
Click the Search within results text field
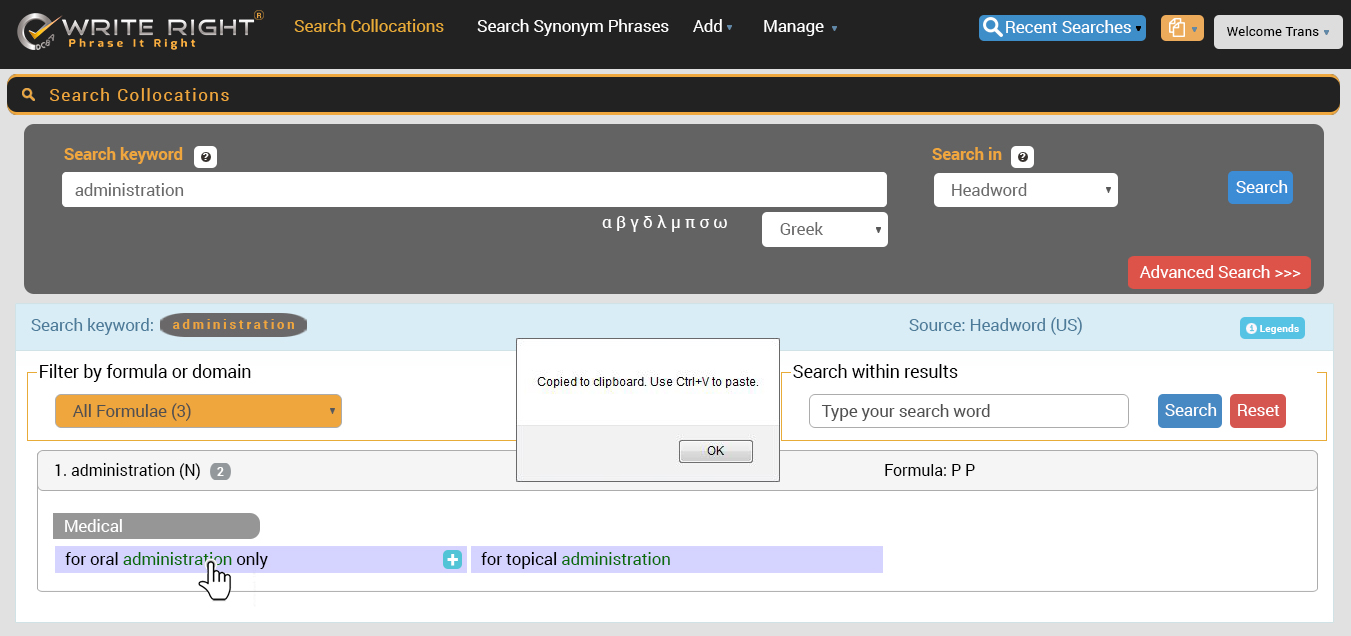tap(968, 411)
